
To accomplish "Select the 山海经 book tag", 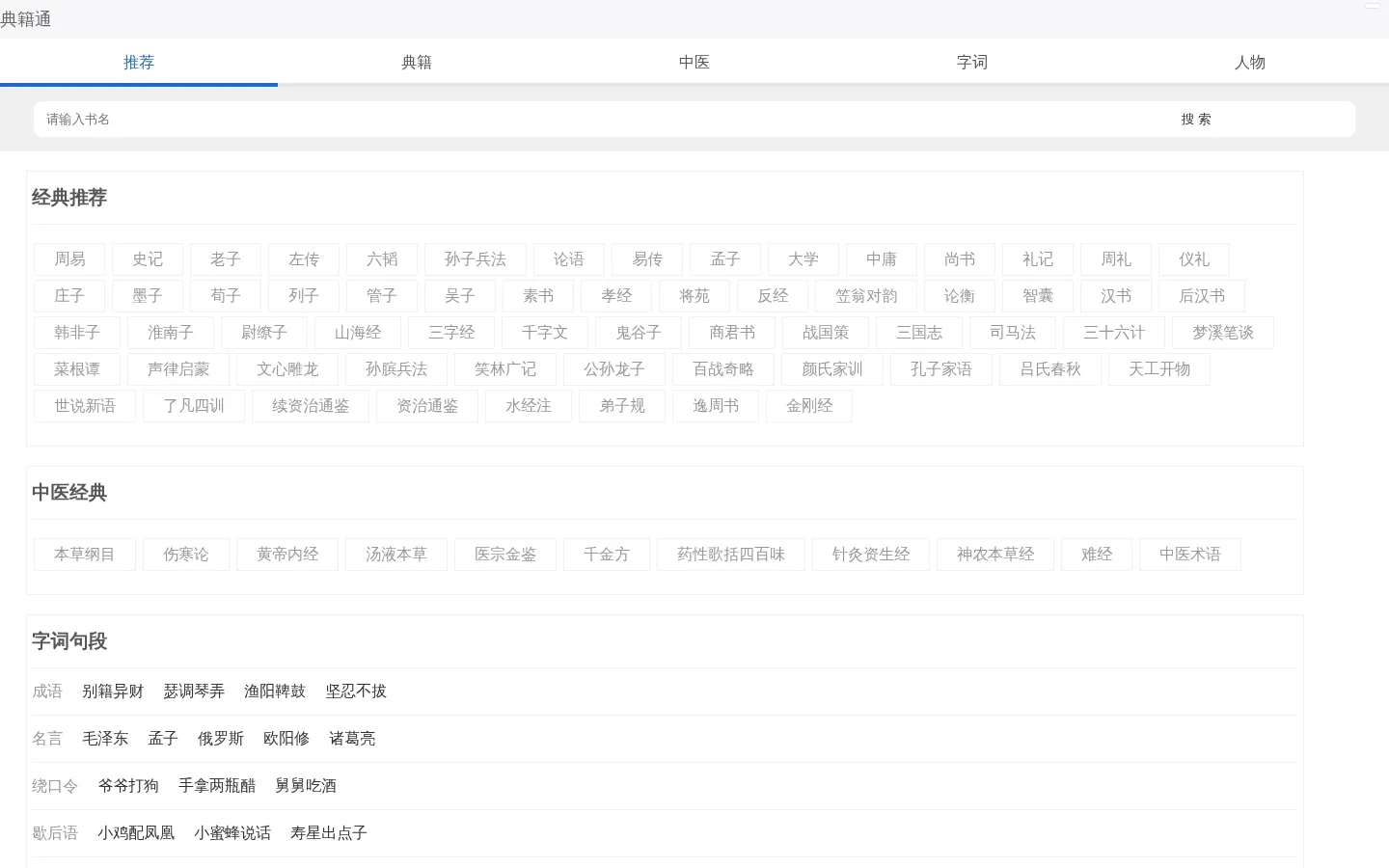I will 358,333.
